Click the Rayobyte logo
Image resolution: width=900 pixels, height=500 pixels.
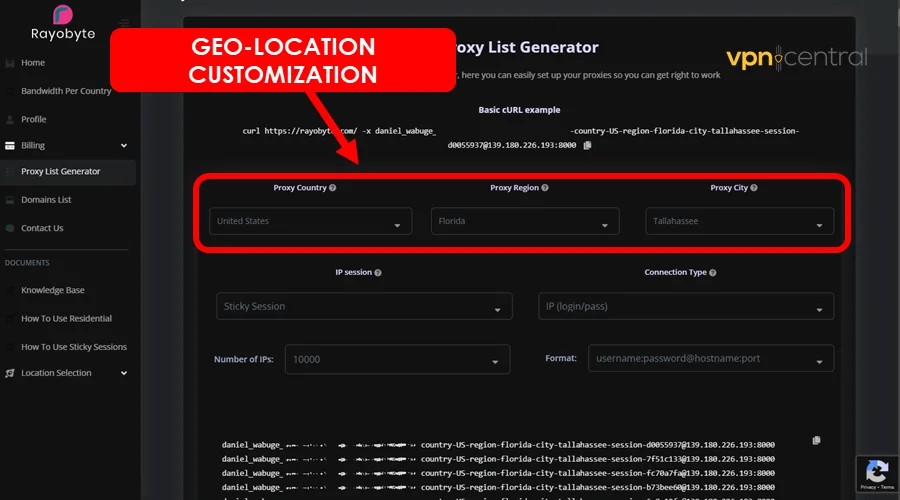coord(63,23)
